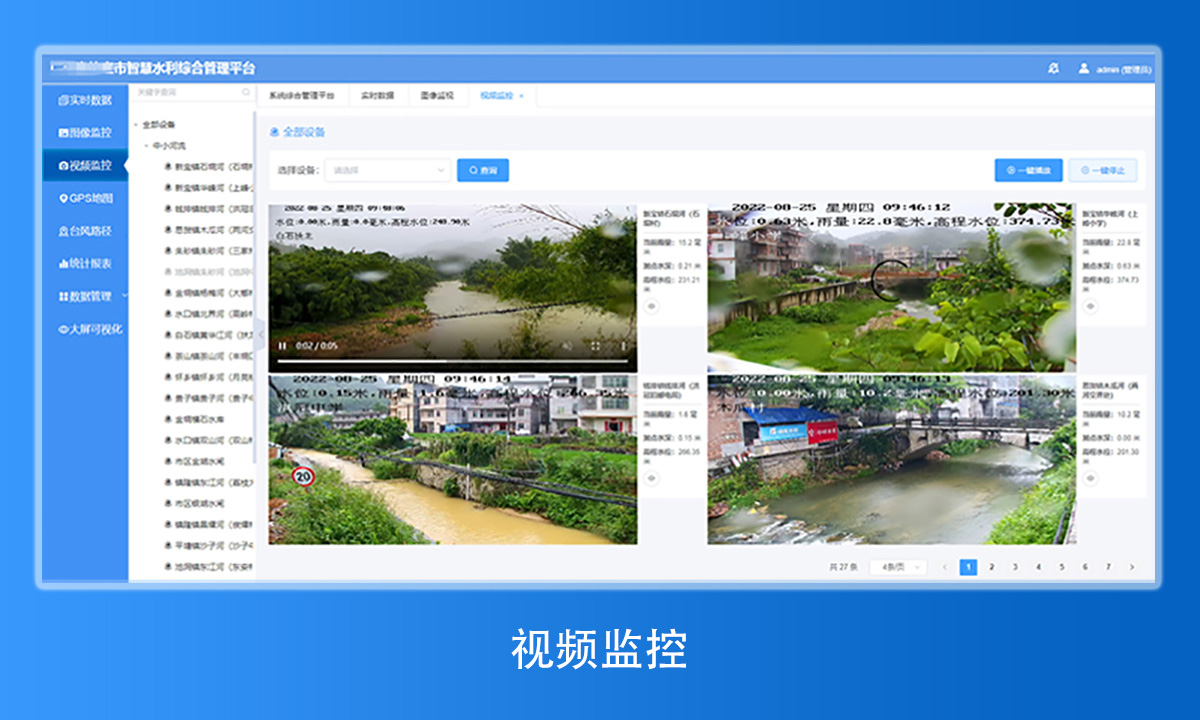Open the 选择设备 dropdown
The width and height of the screenshot is (1200, 720).
tap(387, 170)
